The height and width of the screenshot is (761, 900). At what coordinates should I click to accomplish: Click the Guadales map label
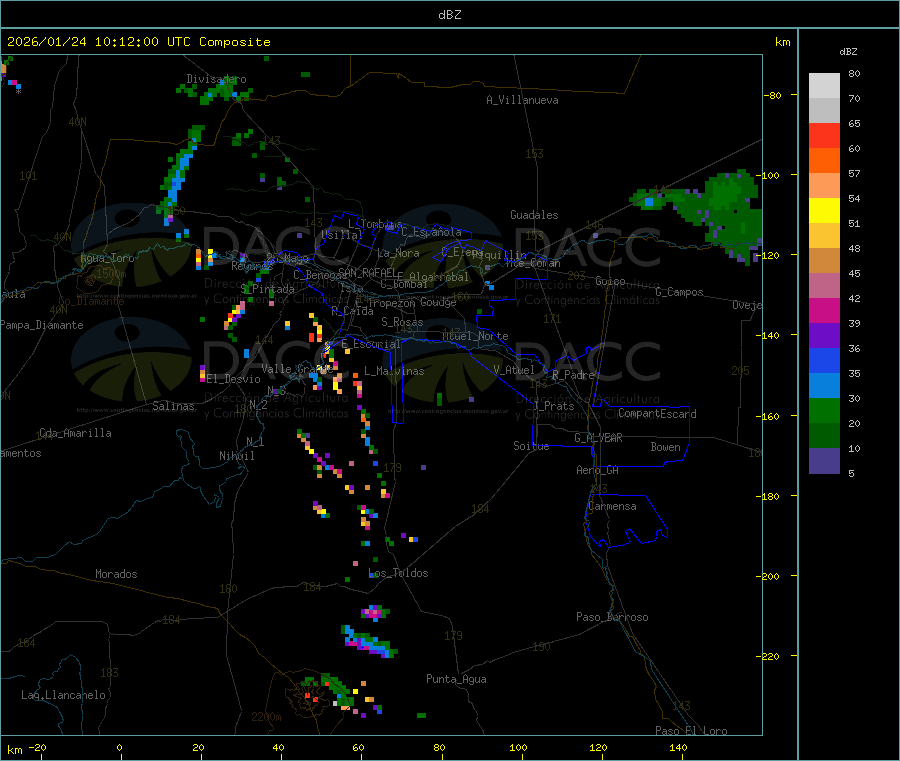tap(534, 215)
